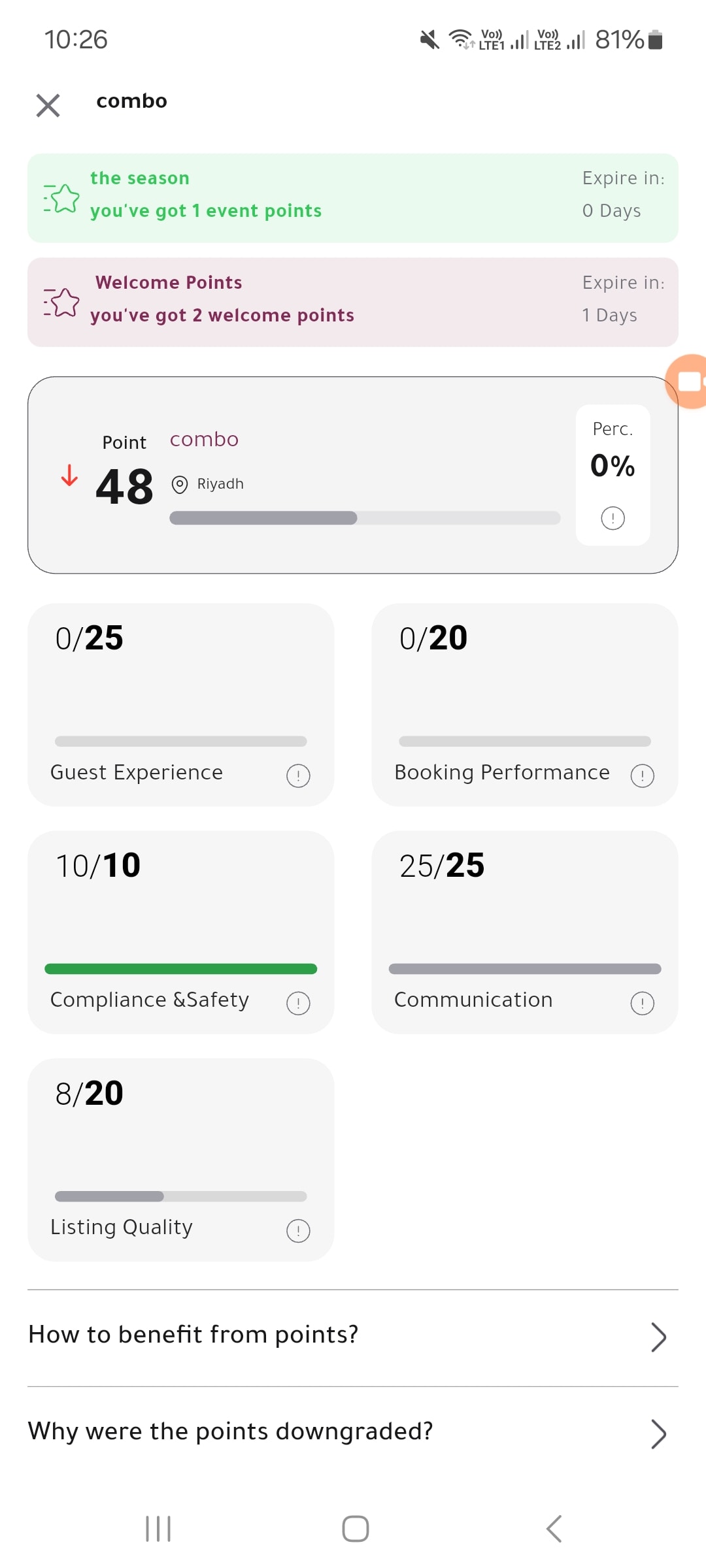Image resolution: width=706 pixels, height=1568 pixels.
Task: Open Guest Experience info icon
Action: (x=298, y=776)
